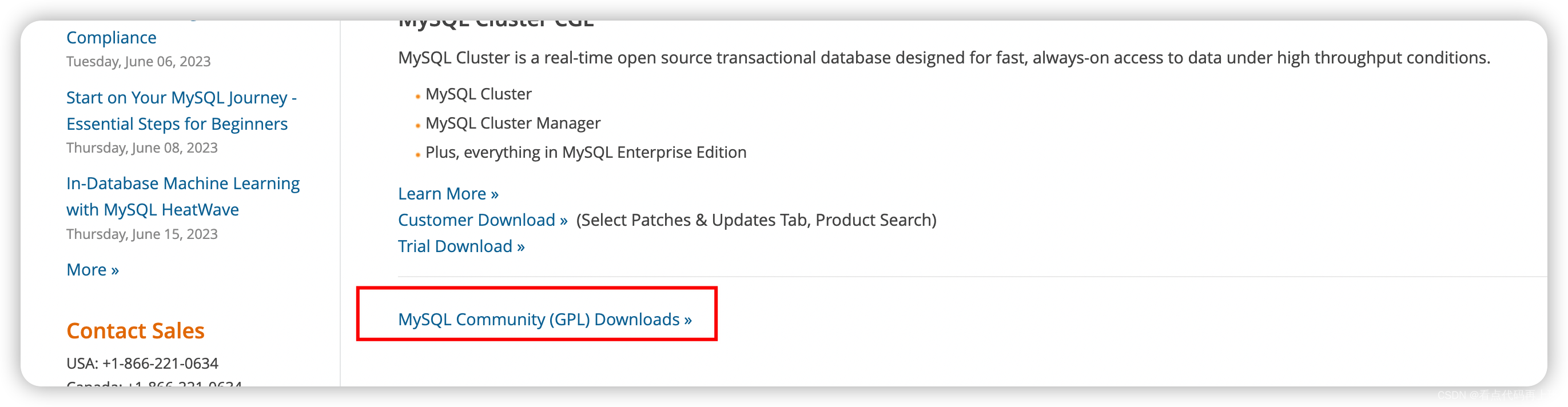The height and width of the screenshot is (407, 1568).
Task: Select the Contact Sales heading
Action: [136, 330]
